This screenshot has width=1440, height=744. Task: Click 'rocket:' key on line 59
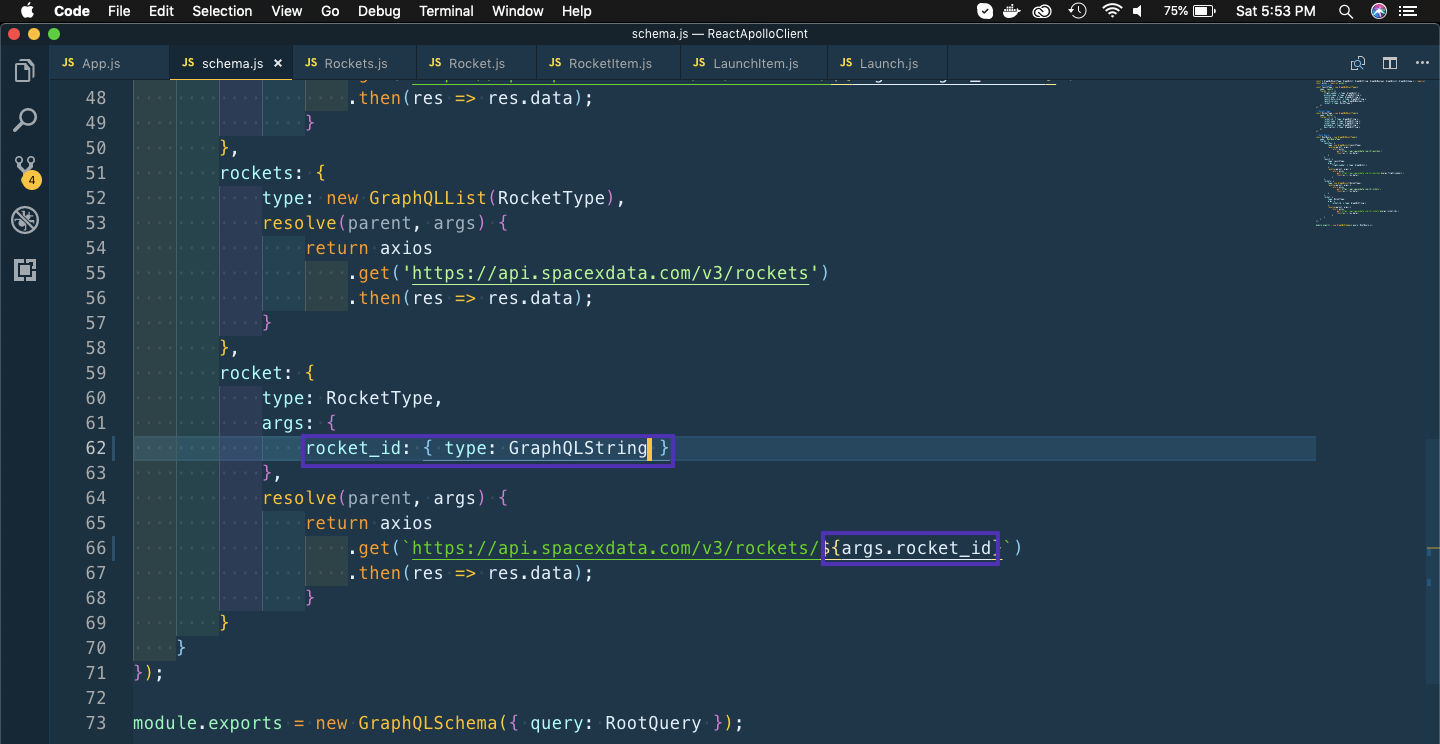(257, 373)
